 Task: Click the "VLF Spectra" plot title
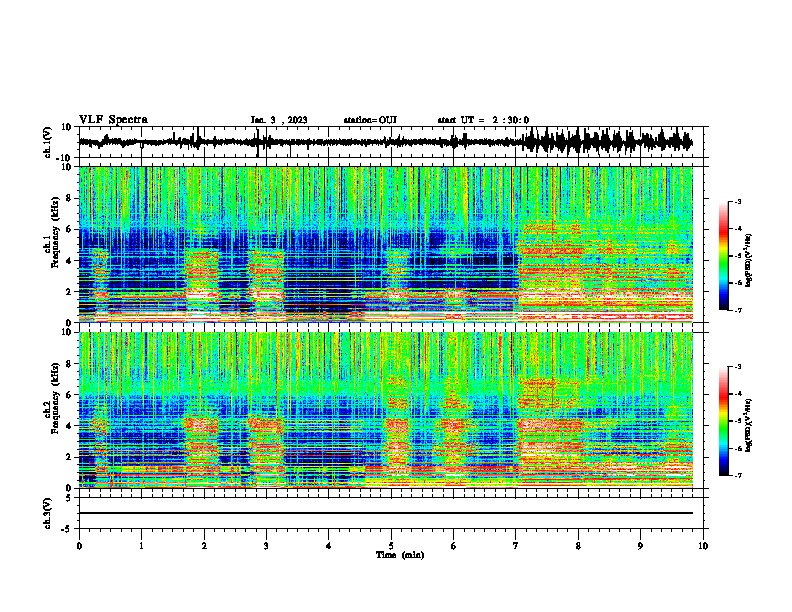click(x=113, y=120)
